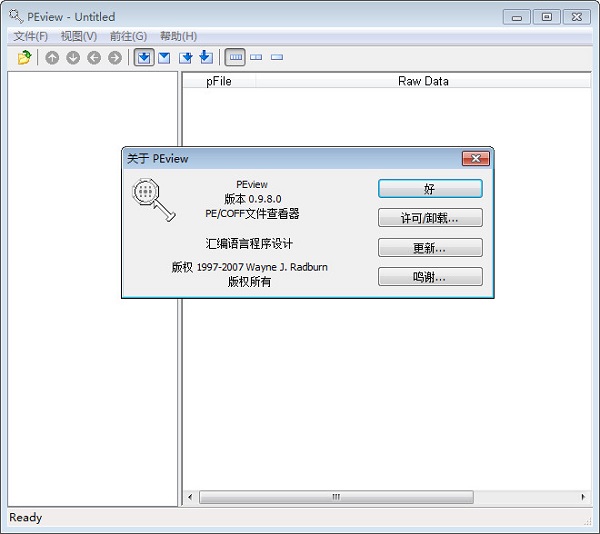The height and width of the screenshot is (534, 600).
Task: Click the 许可/卸载... button
Action: coord(430,218)
